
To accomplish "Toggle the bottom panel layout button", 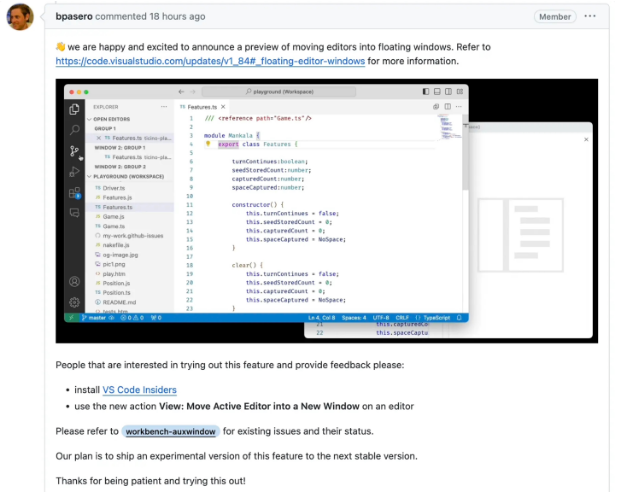I will [x=437, y=92].
